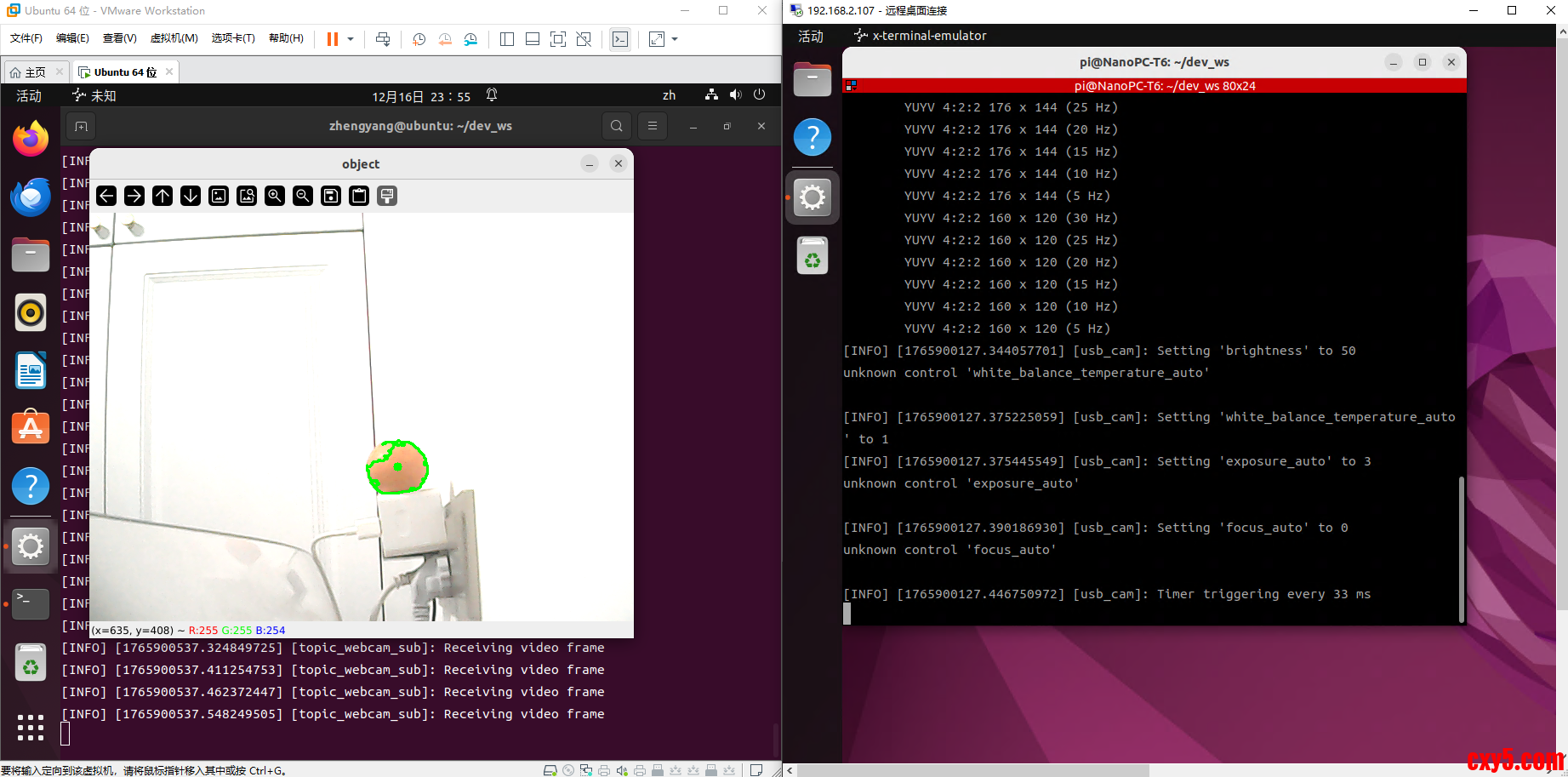Click zoom out magnifier in object toolbar

point(303,197)
